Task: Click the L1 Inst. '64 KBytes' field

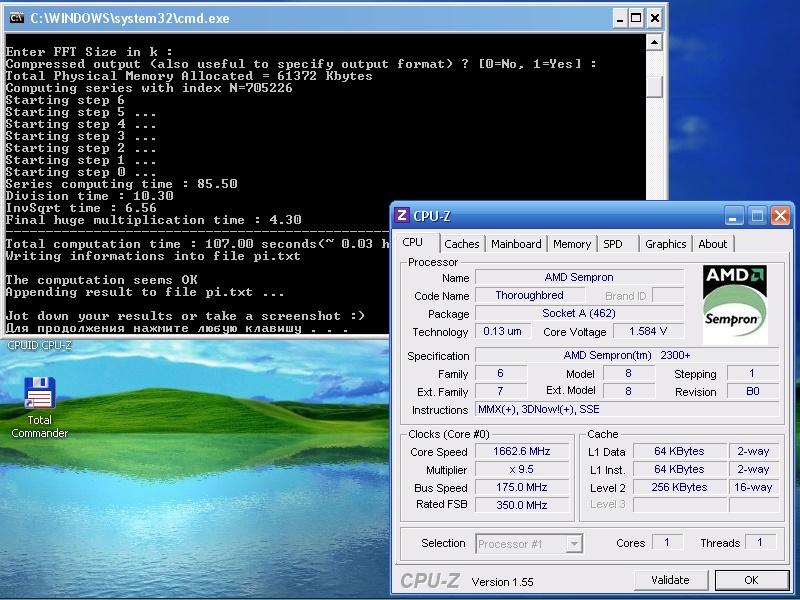Action: 680,469
